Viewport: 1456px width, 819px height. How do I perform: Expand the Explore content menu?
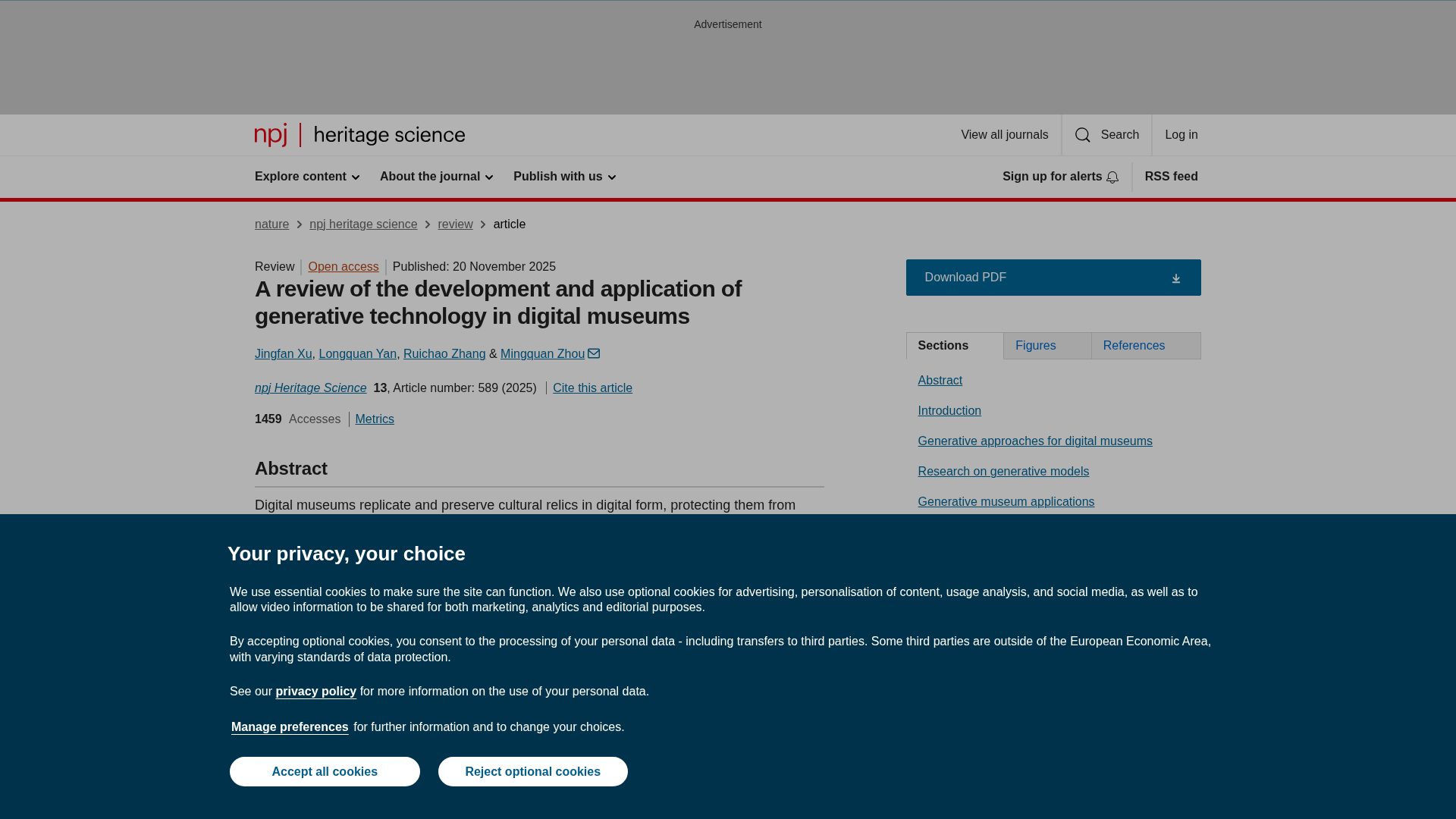click(x=307, y=177)
